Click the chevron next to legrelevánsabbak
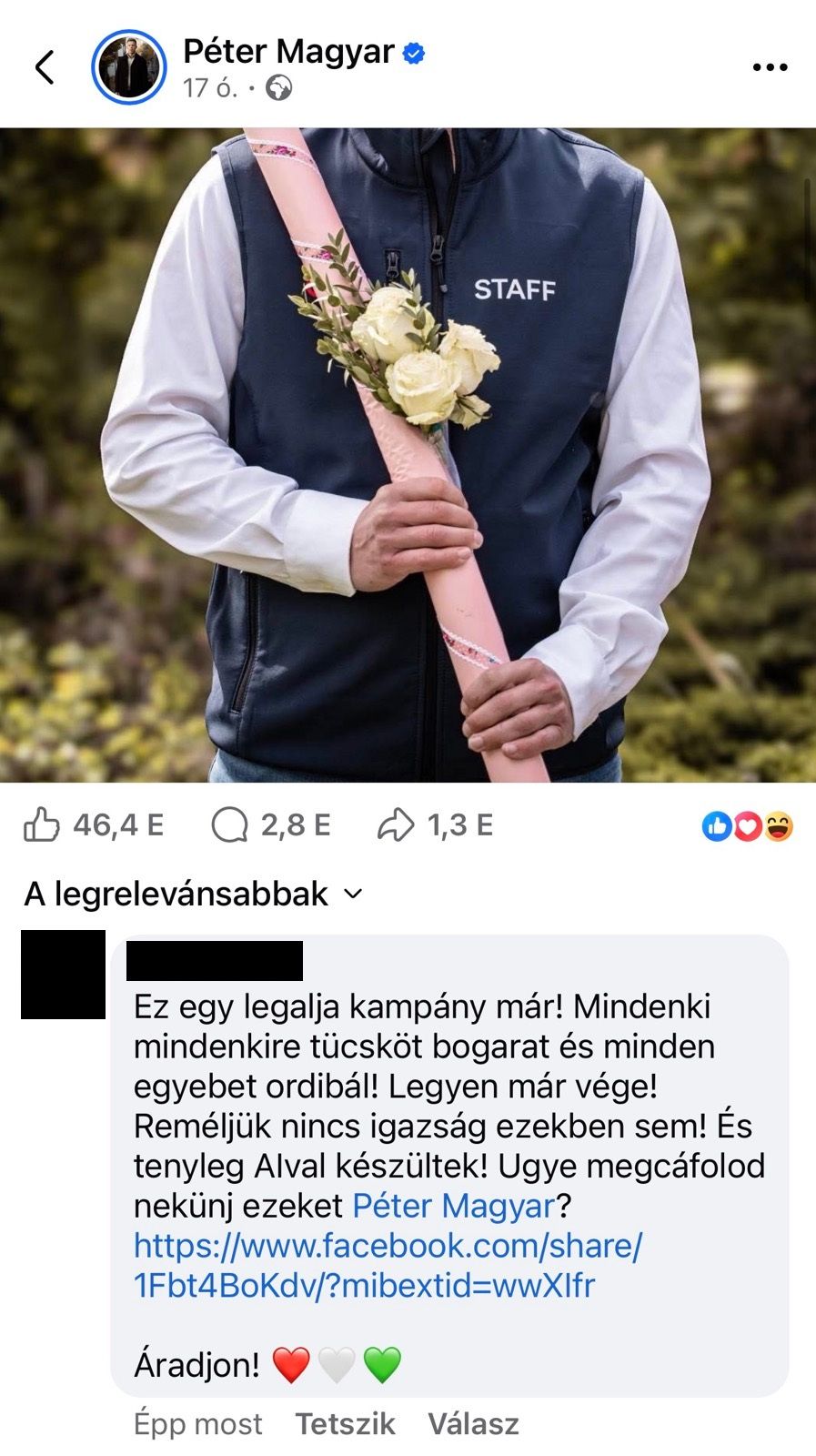The width and height of the screenshot is (816, 1456). (353, 895)
